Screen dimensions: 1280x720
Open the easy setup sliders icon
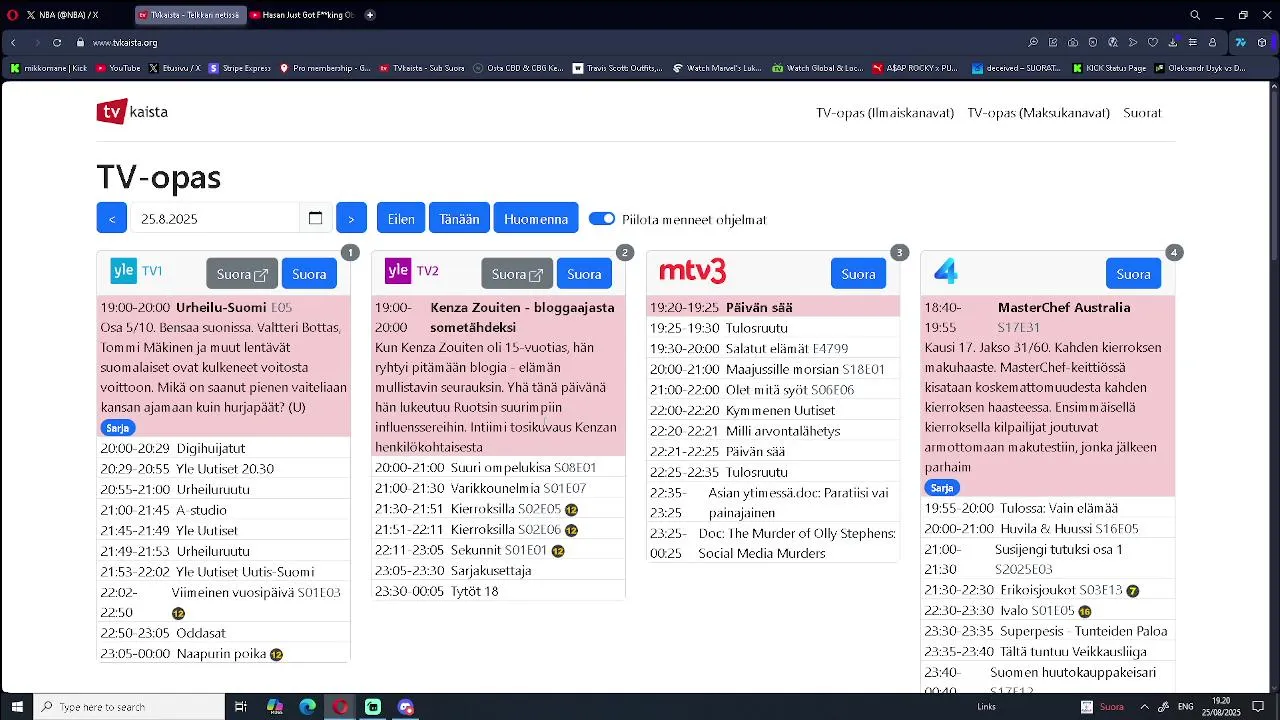point(1193,43)
